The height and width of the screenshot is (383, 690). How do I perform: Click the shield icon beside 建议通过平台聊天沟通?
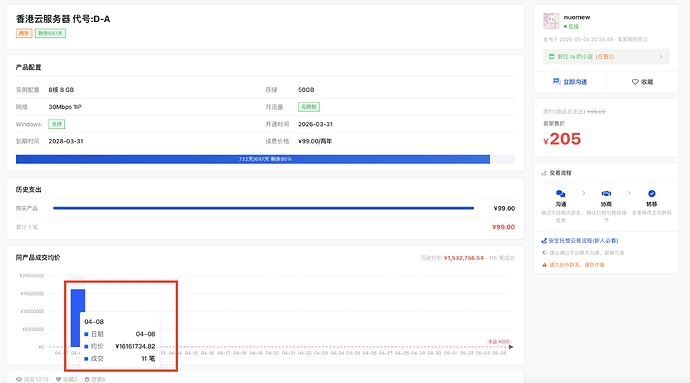click(x=545, y=253)
